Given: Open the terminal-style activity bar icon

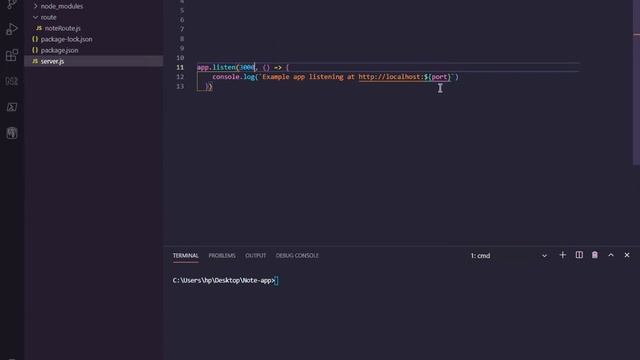Looking at the screenshot, I should click(12, 107).
